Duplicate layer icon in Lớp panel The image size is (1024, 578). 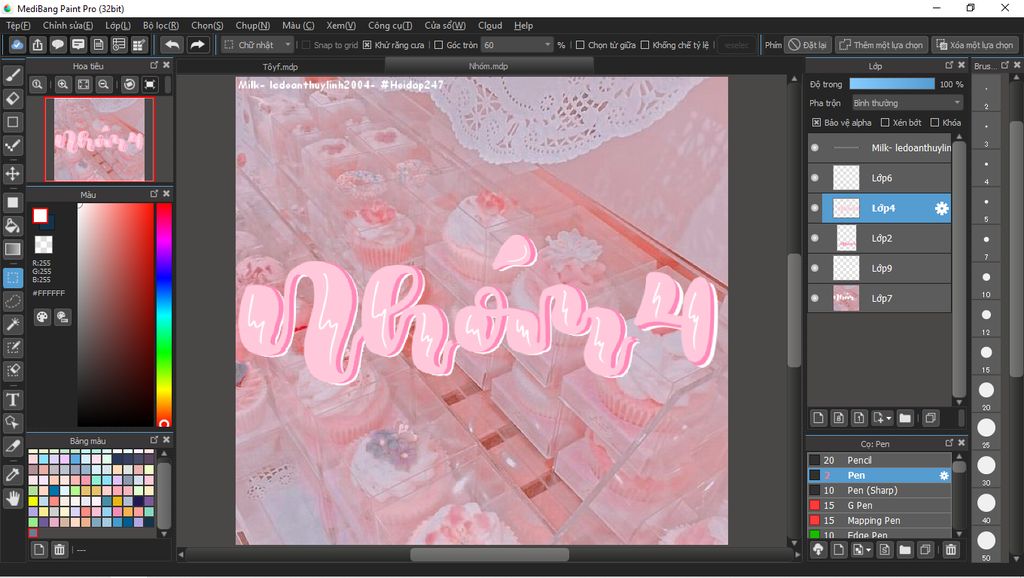tap(931, 418)
